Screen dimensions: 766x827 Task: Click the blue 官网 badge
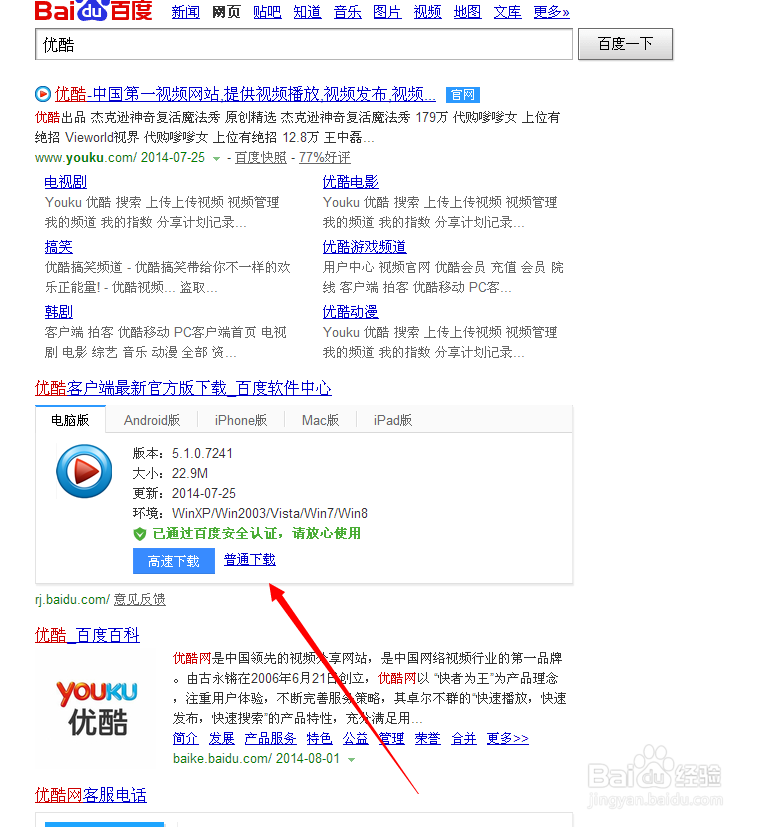[463, 95]
